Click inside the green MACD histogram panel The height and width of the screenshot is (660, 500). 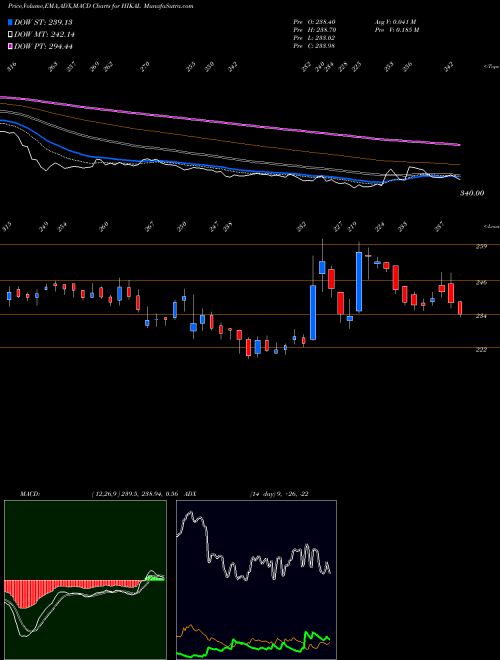[x=85, y=580]
